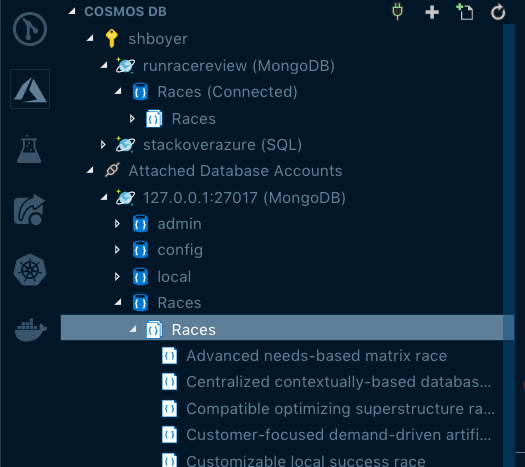Open Customer-focused demand-driven artifi... document
525x467 pixels.
coord(339,435)
